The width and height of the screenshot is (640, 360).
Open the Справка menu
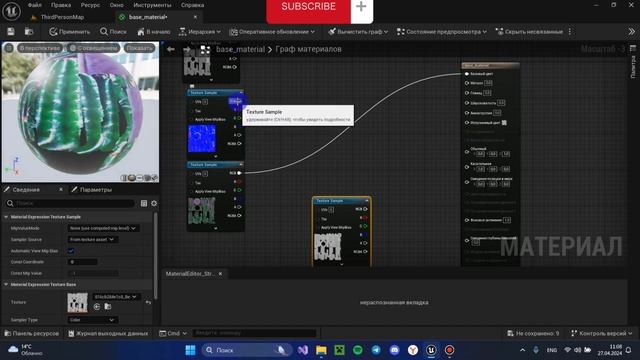click(192, 5)
